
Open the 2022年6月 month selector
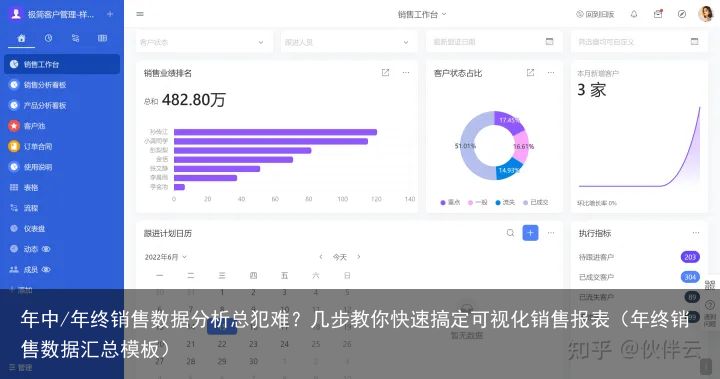tap(166, 257)
